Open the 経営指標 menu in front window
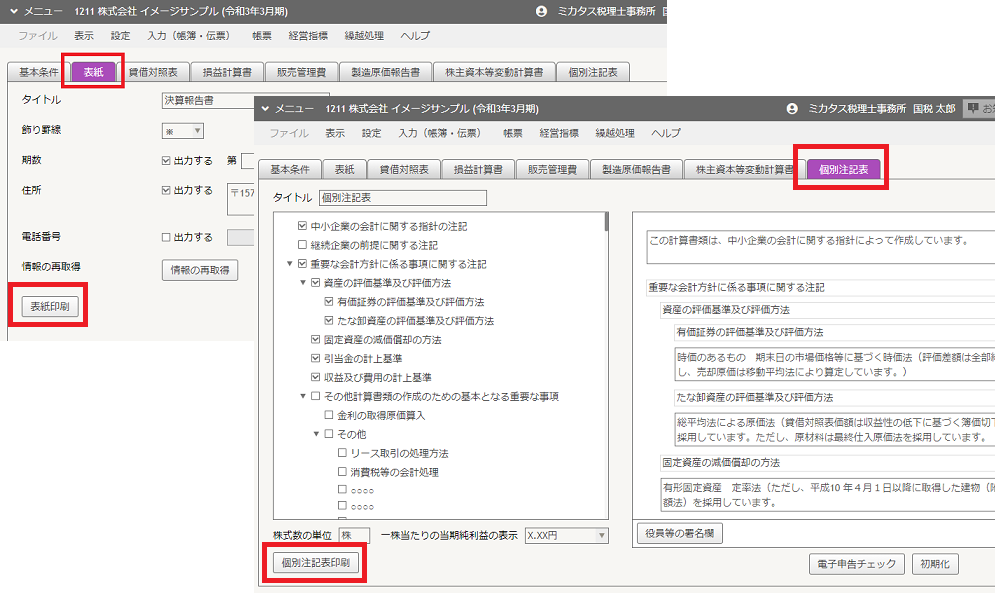This screenshot has height=593, width=995. [559, 133]
